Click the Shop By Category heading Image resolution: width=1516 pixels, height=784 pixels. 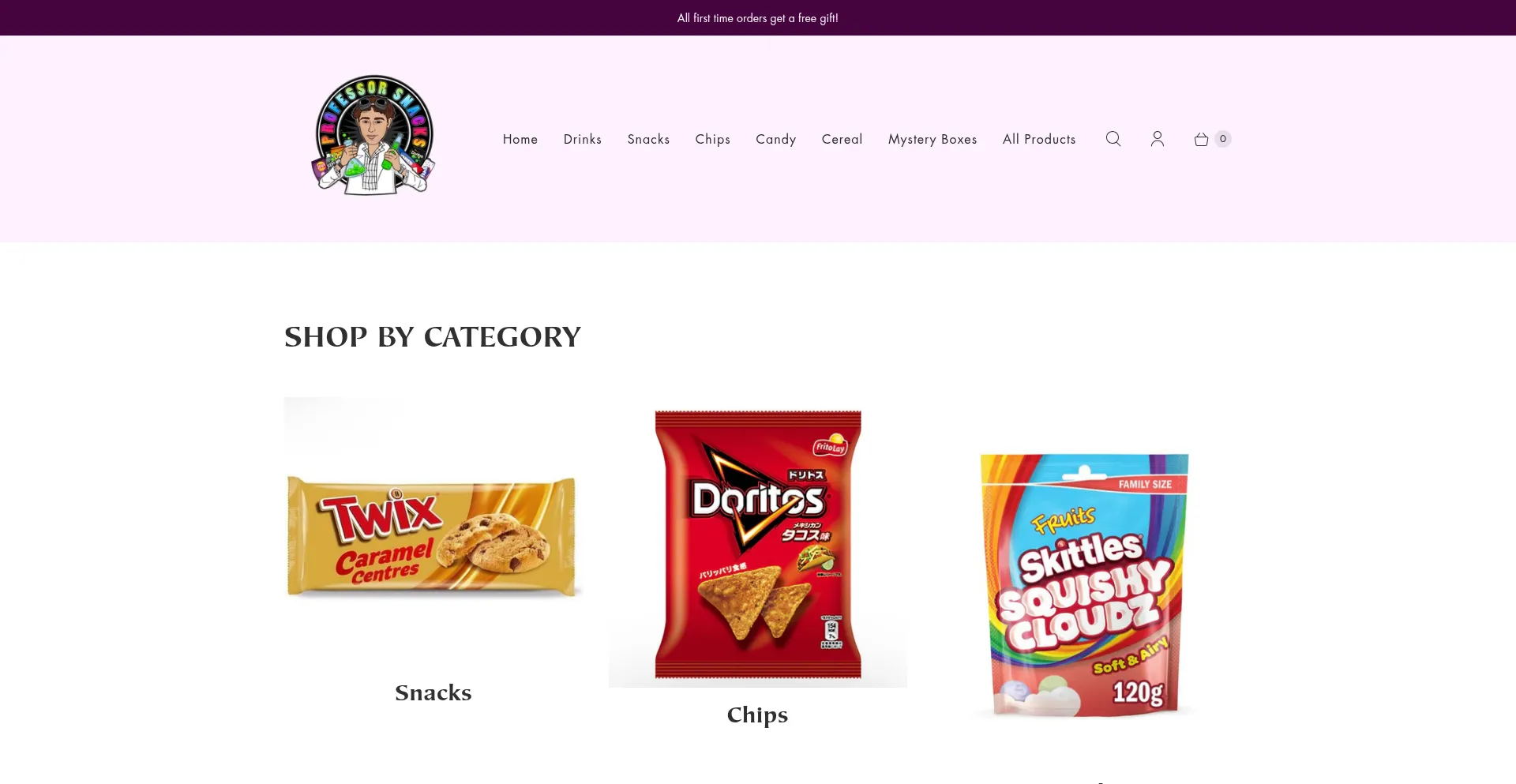click(x=433, y=337)
